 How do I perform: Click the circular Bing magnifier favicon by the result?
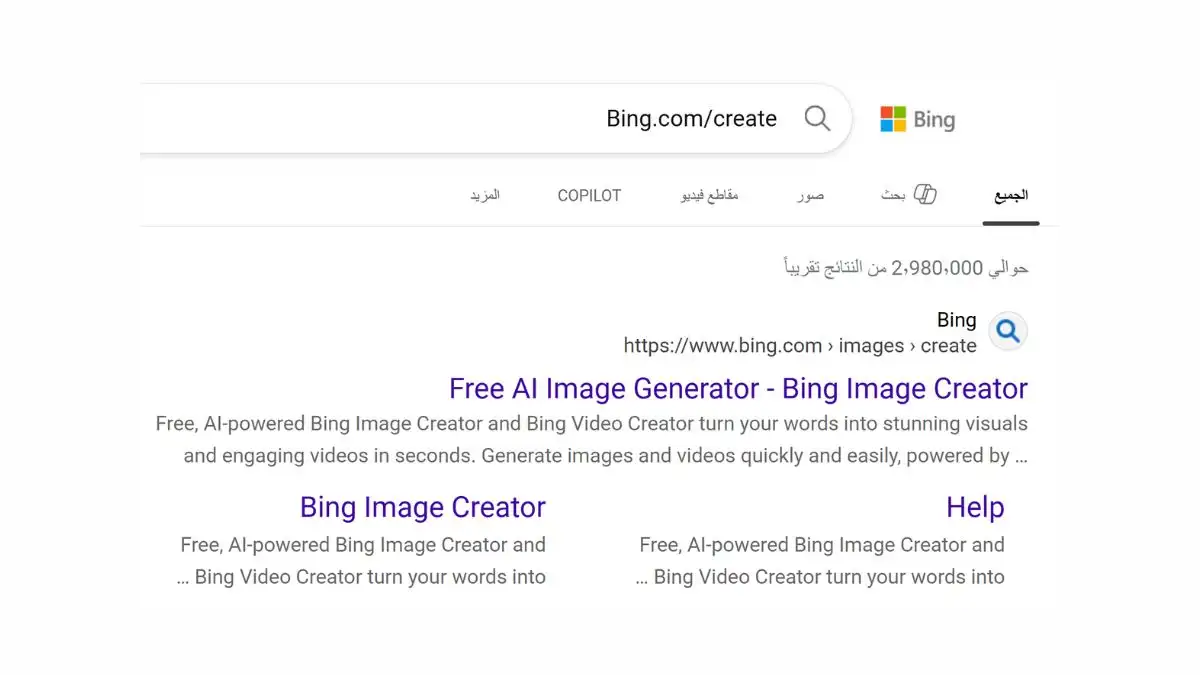coord(1008,331)
